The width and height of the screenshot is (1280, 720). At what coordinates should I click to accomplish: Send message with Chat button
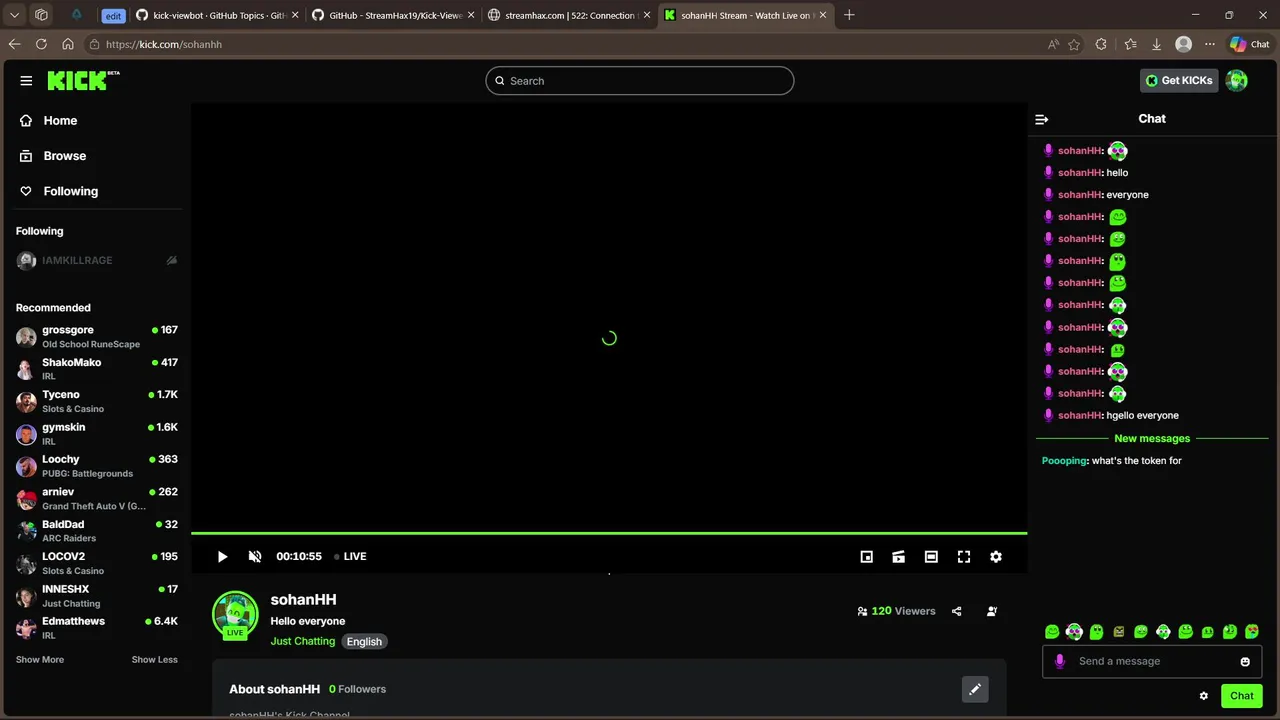[x=1242, y=696]
